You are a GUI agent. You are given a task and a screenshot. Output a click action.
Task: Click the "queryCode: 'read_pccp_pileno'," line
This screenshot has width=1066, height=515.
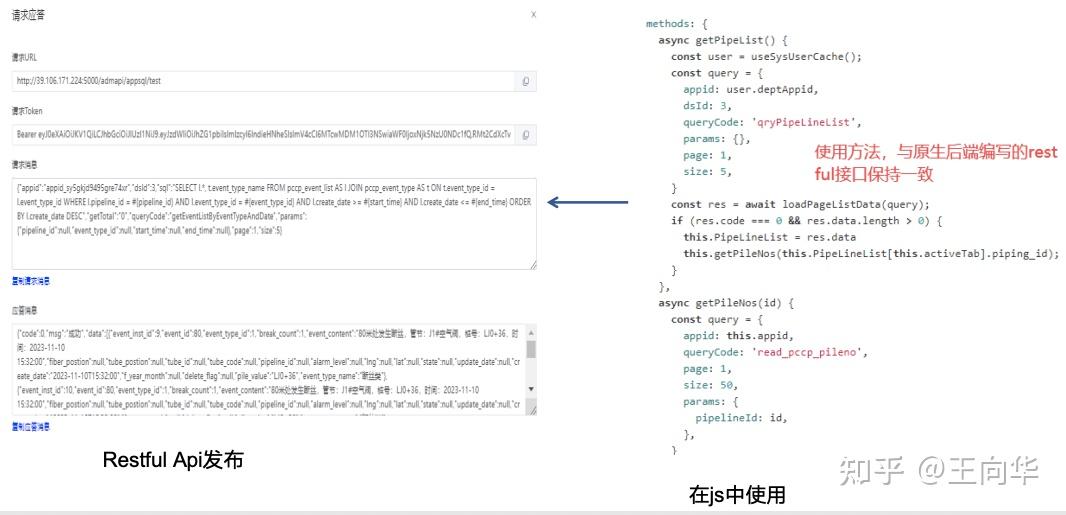[776, 353]
